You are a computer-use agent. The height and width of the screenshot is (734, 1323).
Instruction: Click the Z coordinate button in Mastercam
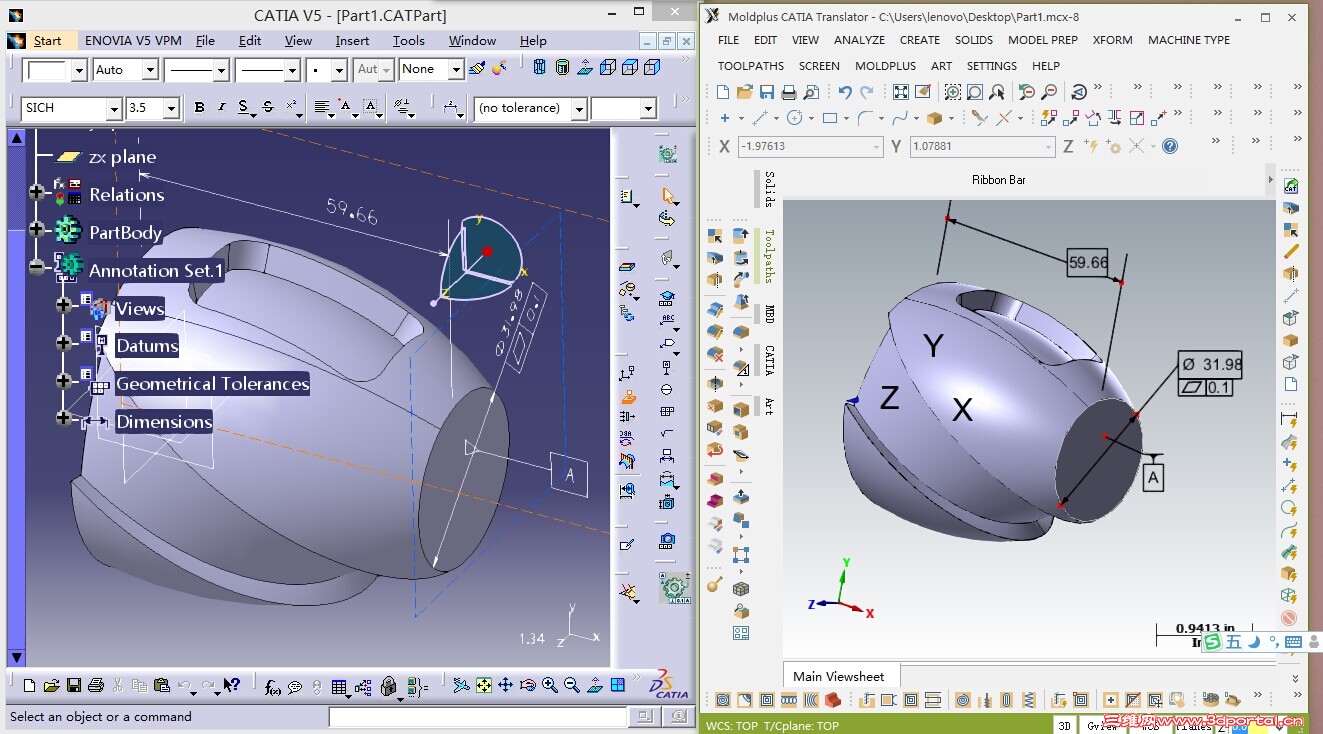coord(1068,146)
